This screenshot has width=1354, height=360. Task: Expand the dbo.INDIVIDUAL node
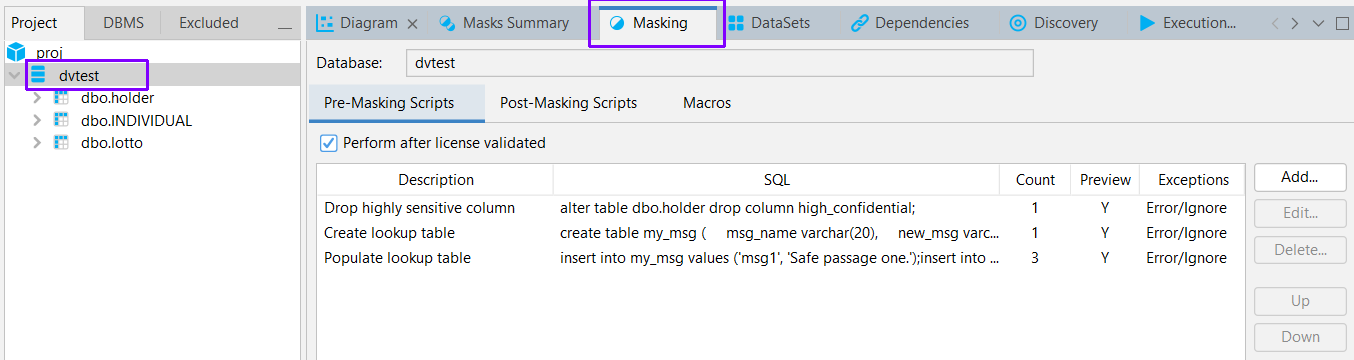tap(37, 120)
